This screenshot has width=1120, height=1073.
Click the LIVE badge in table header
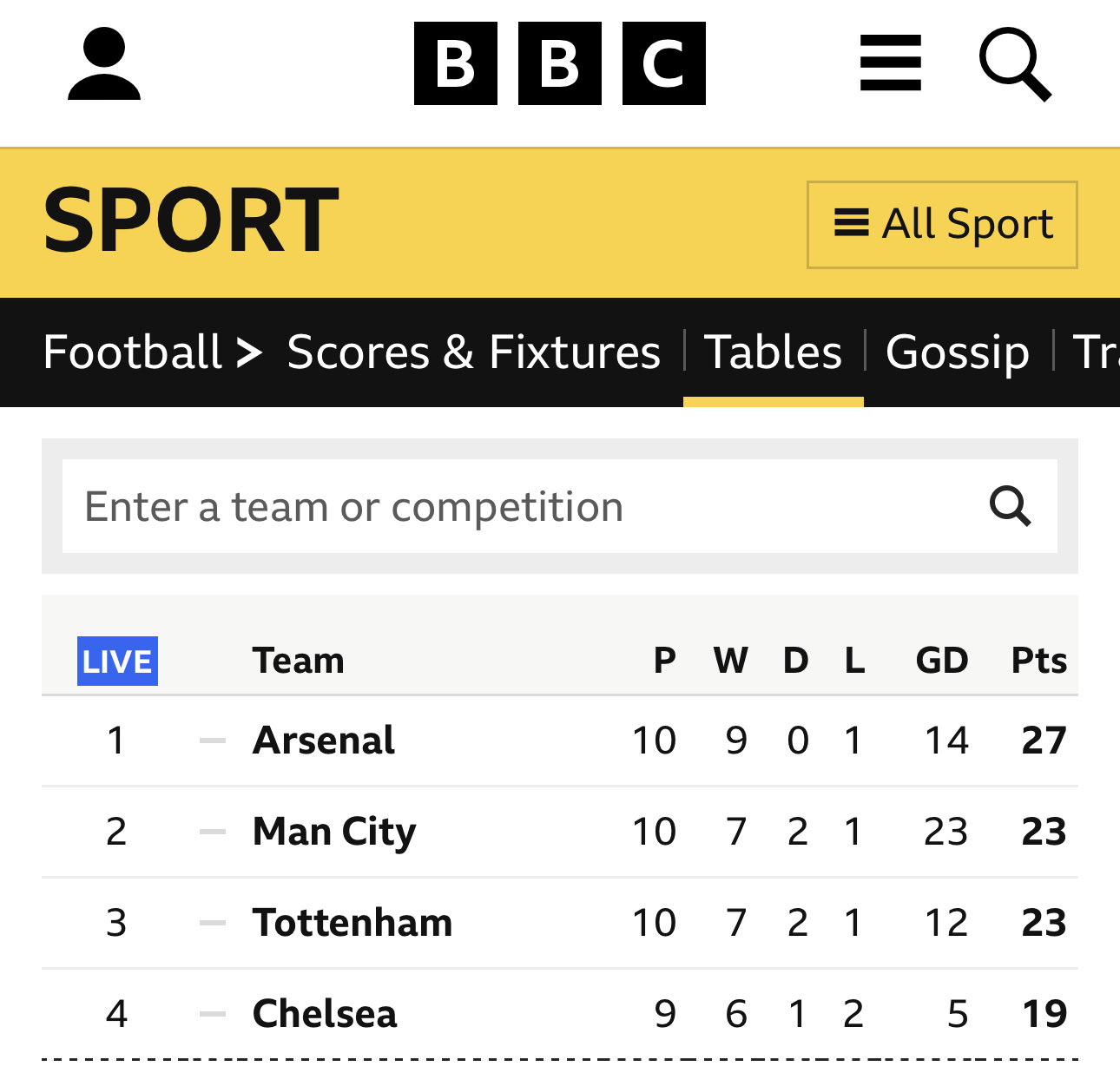(117, 661)
